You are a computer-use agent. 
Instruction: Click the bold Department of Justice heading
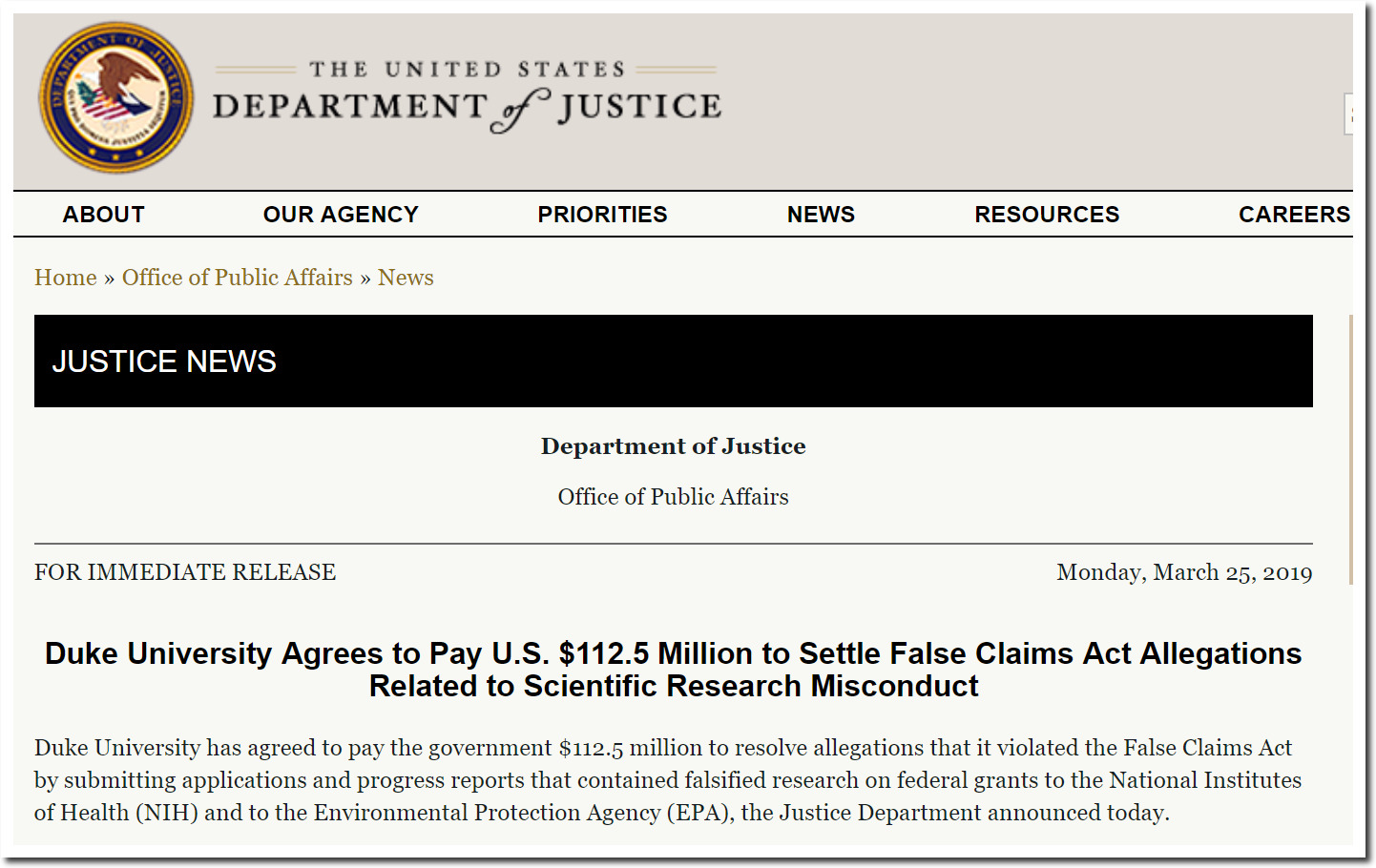coord(674,446)
